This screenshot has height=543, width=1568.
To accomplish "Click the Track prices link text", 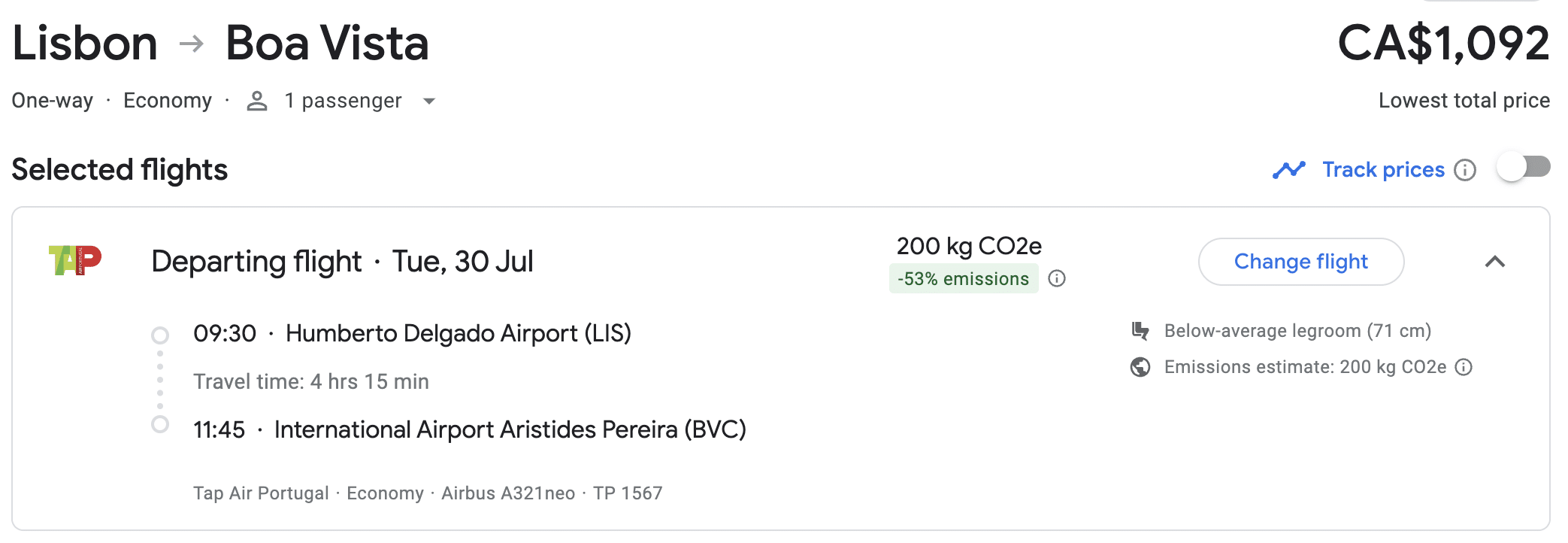I will (1383, 170).
